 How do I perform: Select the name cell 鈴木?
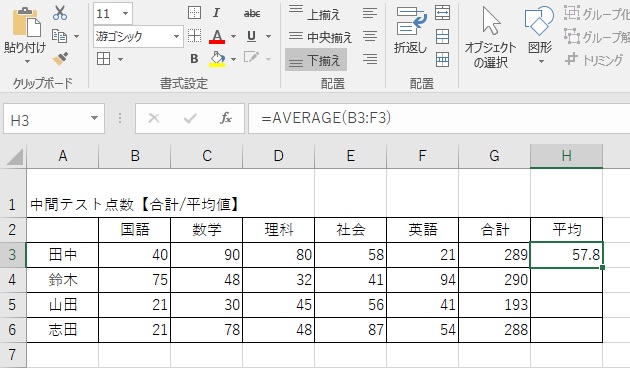click(x=62, y=280)
